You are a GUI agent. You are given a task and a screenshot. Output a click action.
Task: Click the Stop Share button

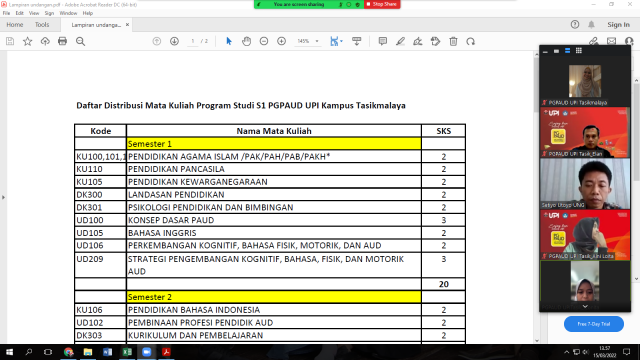tap(382, 4)
